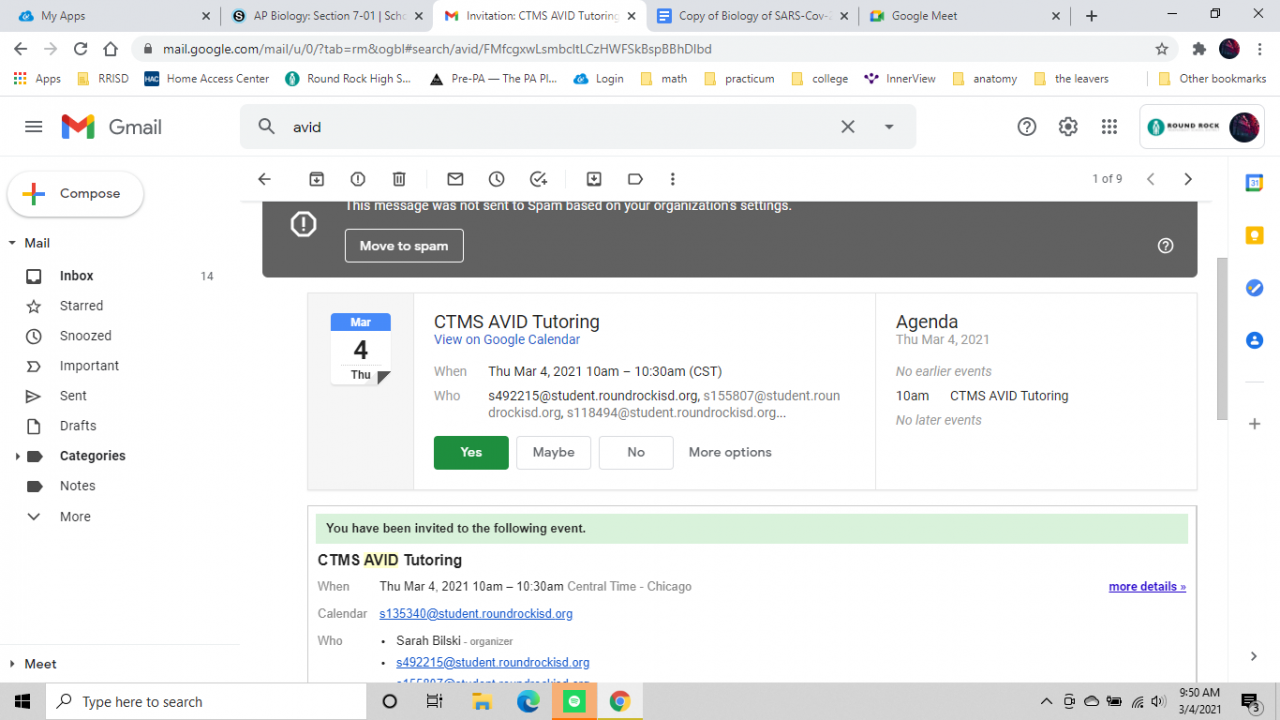Clear the avid search with X
The height and width of the screenshot is (720, 1280).
click(x=847, y=127)
